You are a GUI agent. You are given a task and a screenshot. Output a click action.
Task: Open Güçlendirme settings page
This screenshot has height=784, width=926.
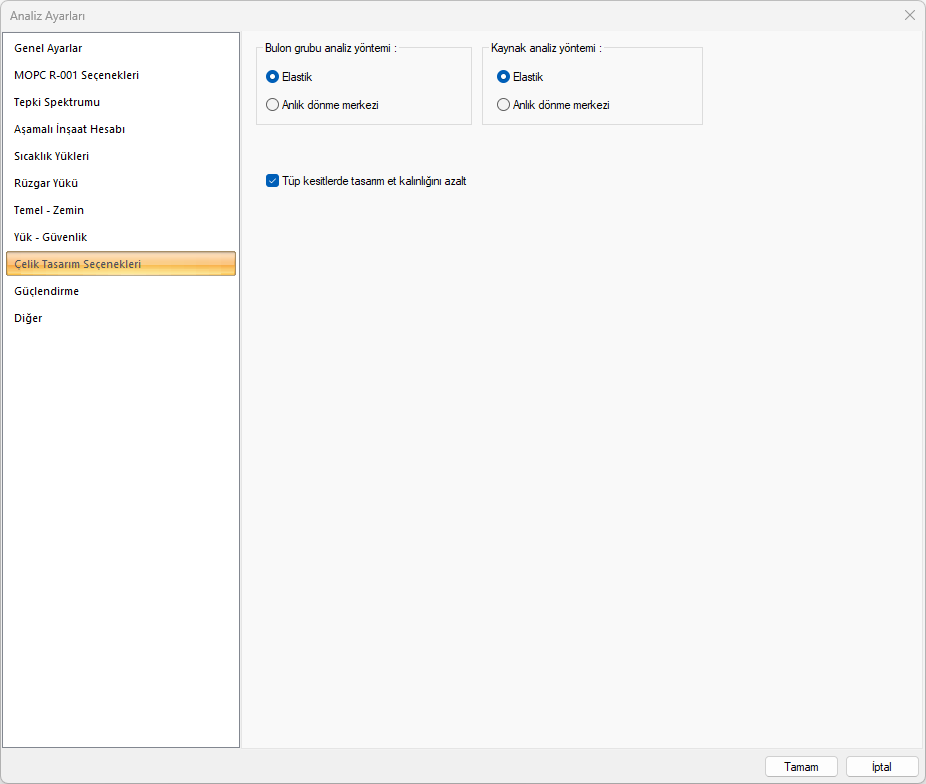pyautogui.click(x=47, y=291)
